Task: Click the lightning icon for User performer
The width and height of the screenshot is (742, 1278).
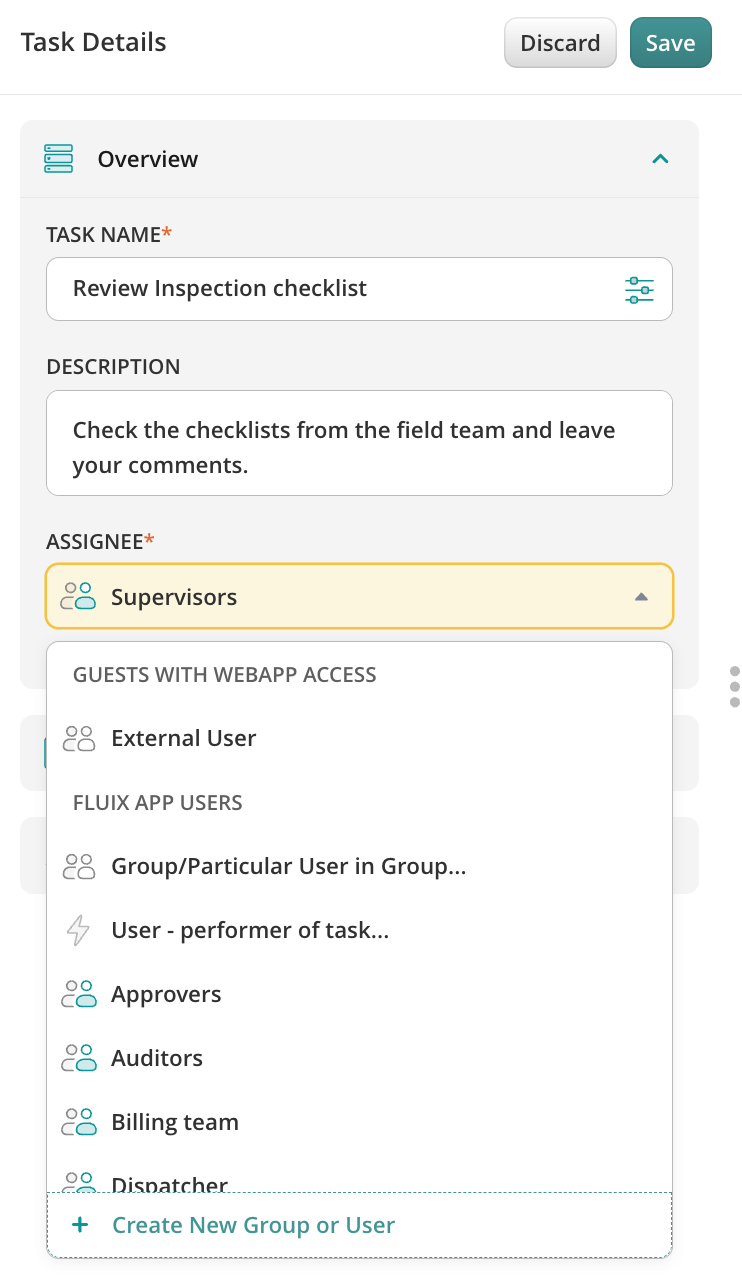Action: (x=78, y=931)
